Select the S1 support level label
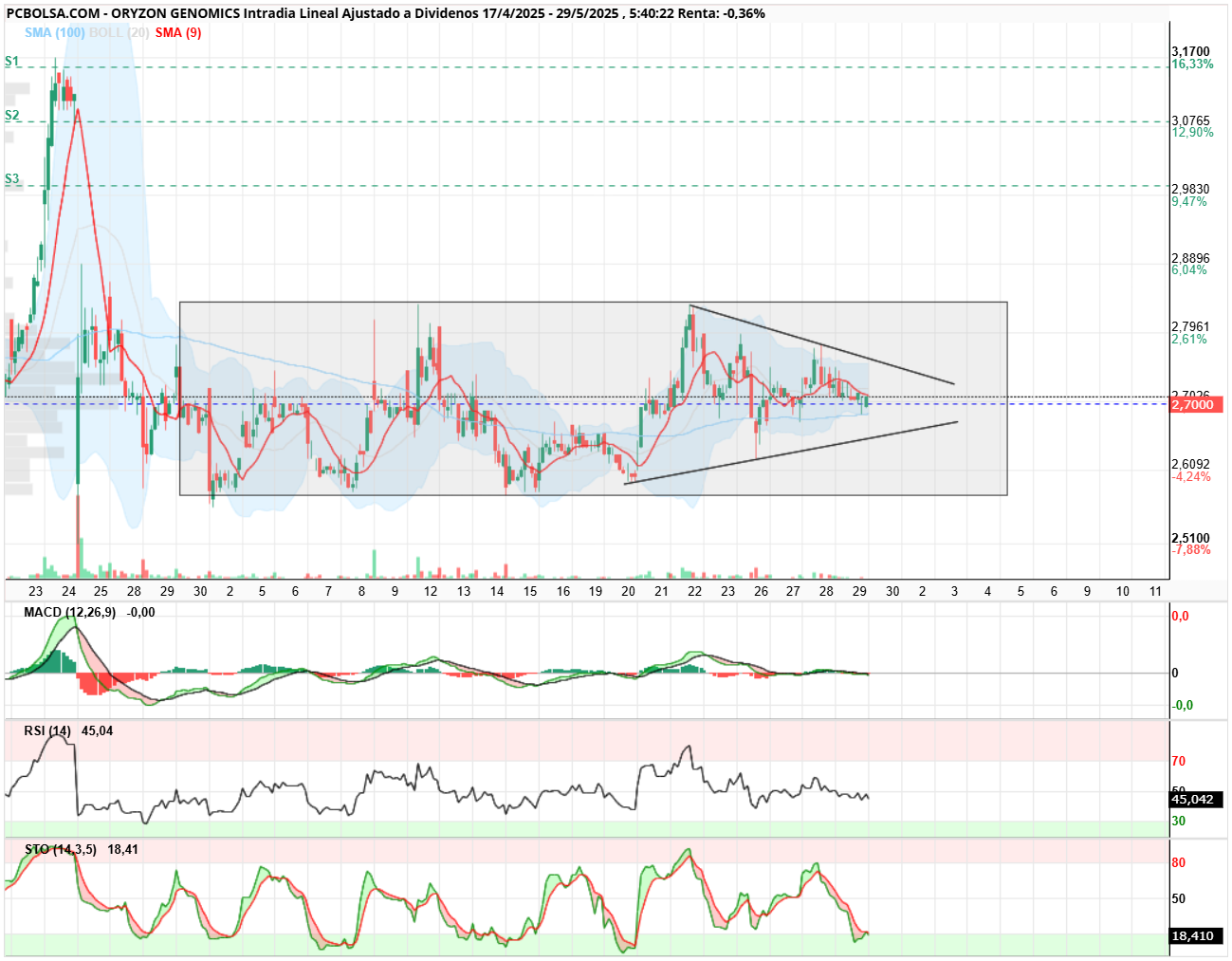This screenshot has width=1232, height=961. click(11, 61)
